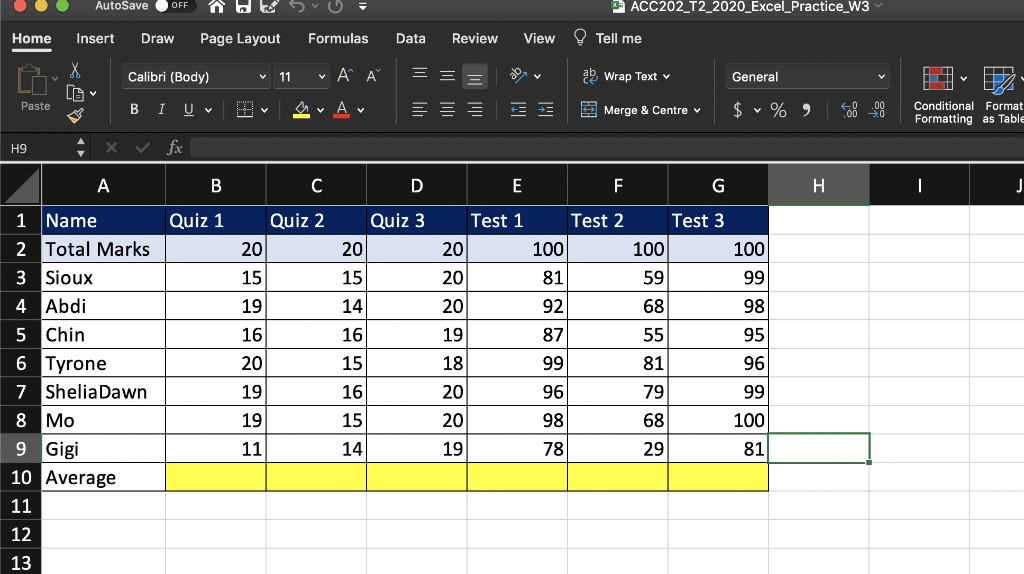The height and width of the screenshot is (574, 1024).
Task: Align text left
Action: point(420,110)
